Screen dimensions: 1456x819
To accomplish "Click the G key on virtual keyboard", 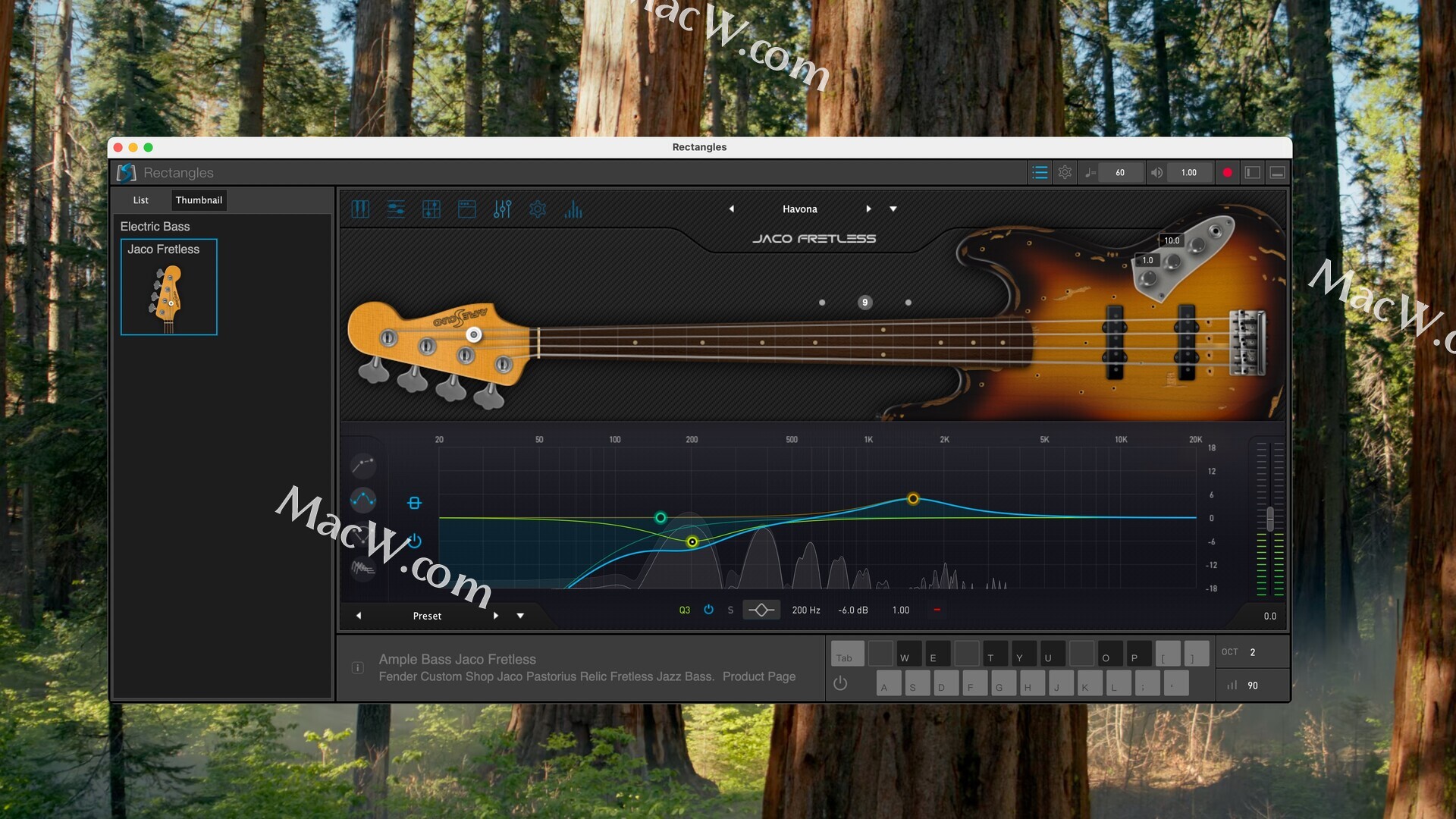I will coord(1003,683).
